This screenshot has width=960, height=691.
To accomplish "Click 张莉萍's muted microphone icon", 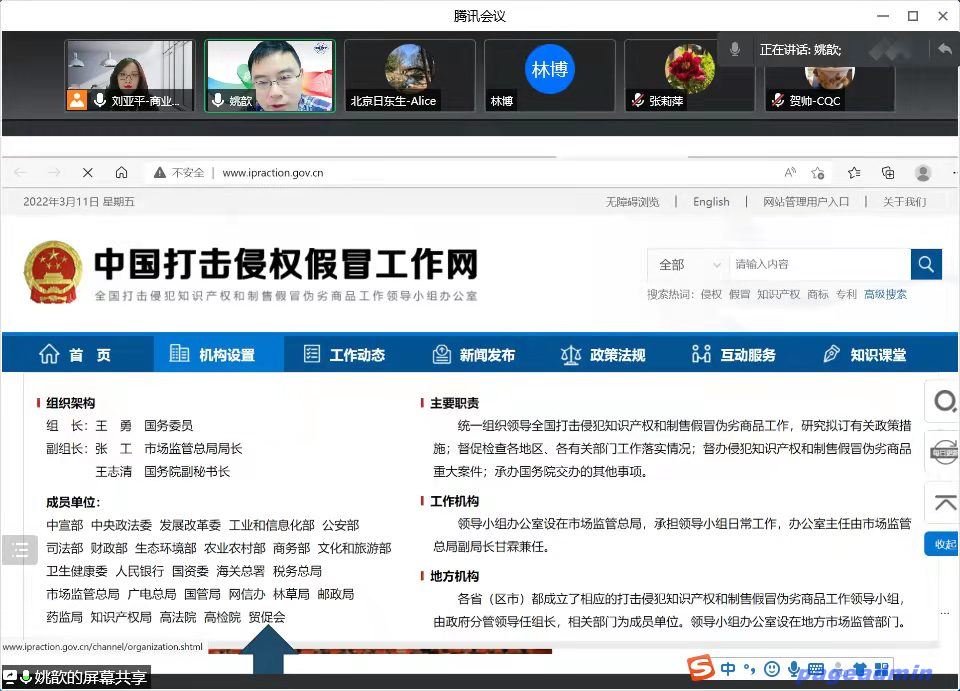I will point(638,100).
